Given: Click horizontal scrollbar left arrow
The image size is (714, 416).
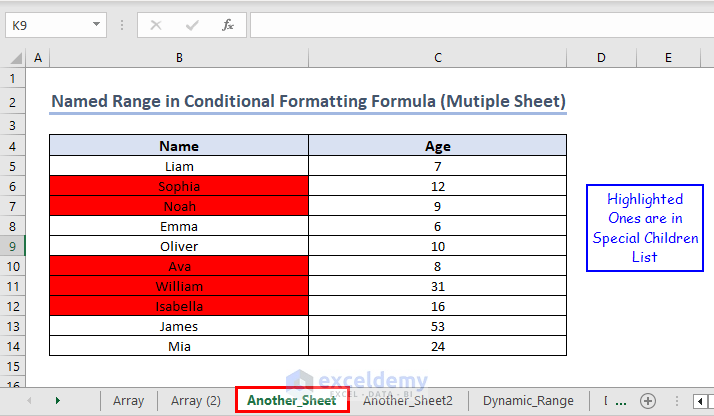Looking at the screenshot, I should coord(698,400).
